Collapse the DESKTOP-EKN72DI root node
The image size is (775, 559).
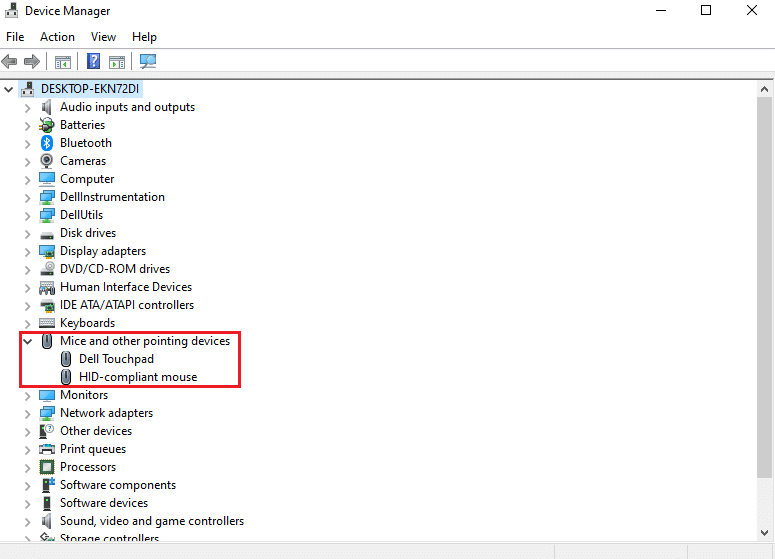pyautogui.click(x=8, y=89)
